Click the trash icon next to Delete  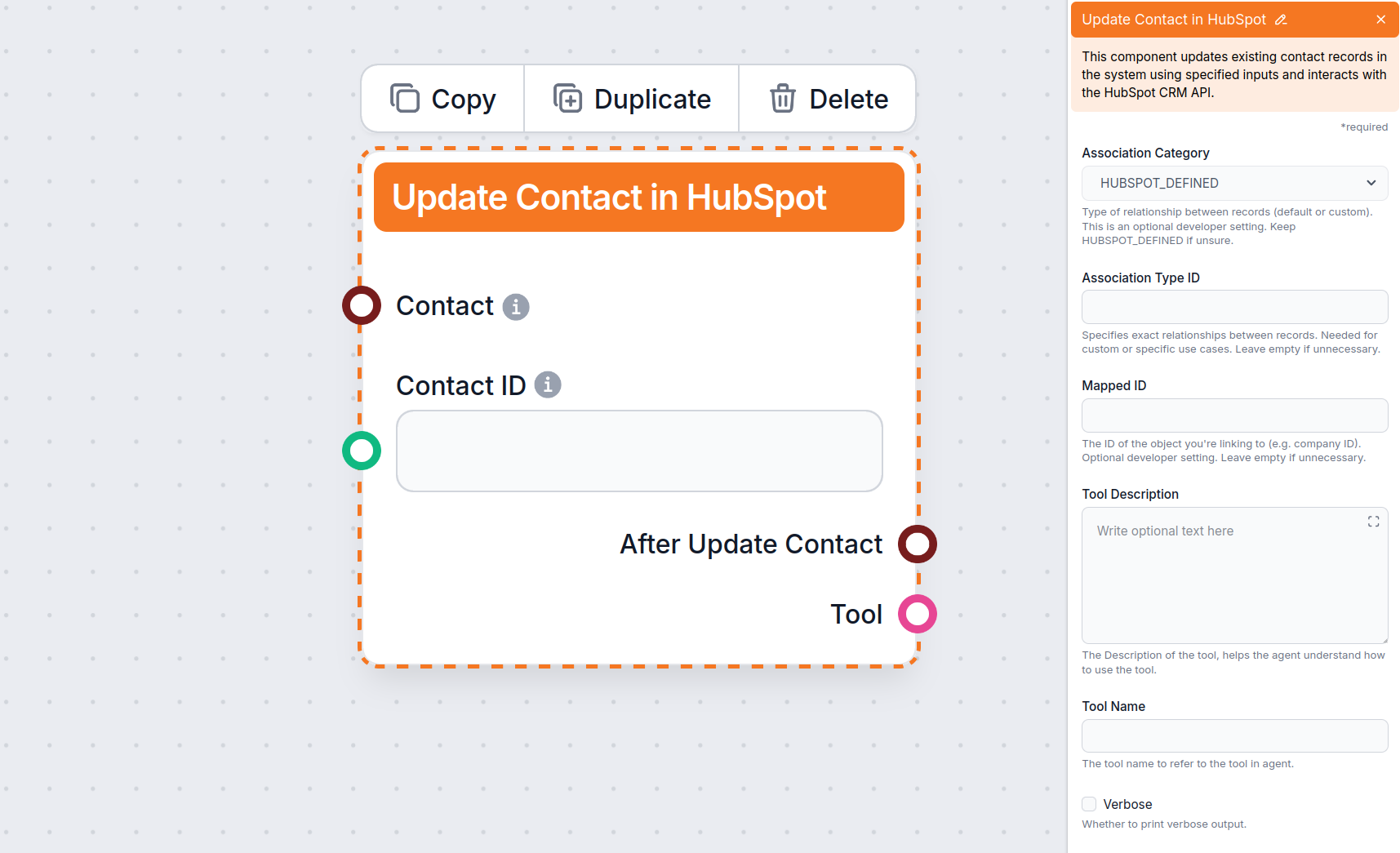coord(783,98)
